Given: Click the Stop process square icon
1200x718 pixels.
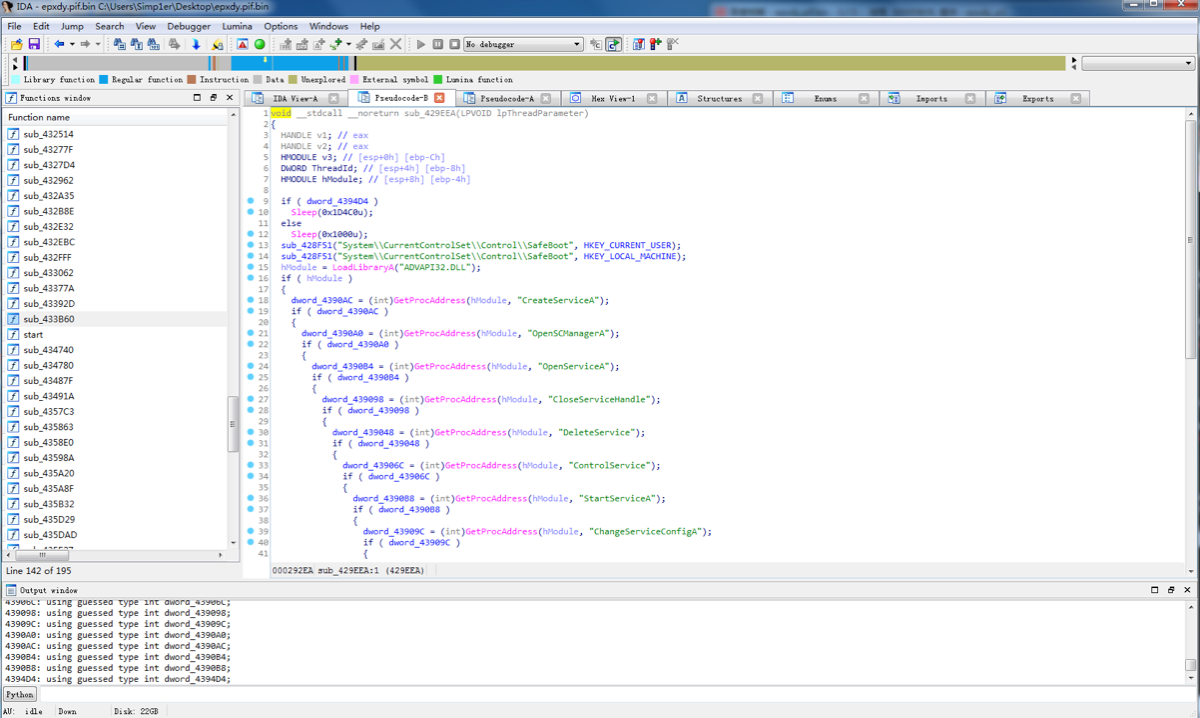Looking at the screenshot, I should click(x=454, y=44).
